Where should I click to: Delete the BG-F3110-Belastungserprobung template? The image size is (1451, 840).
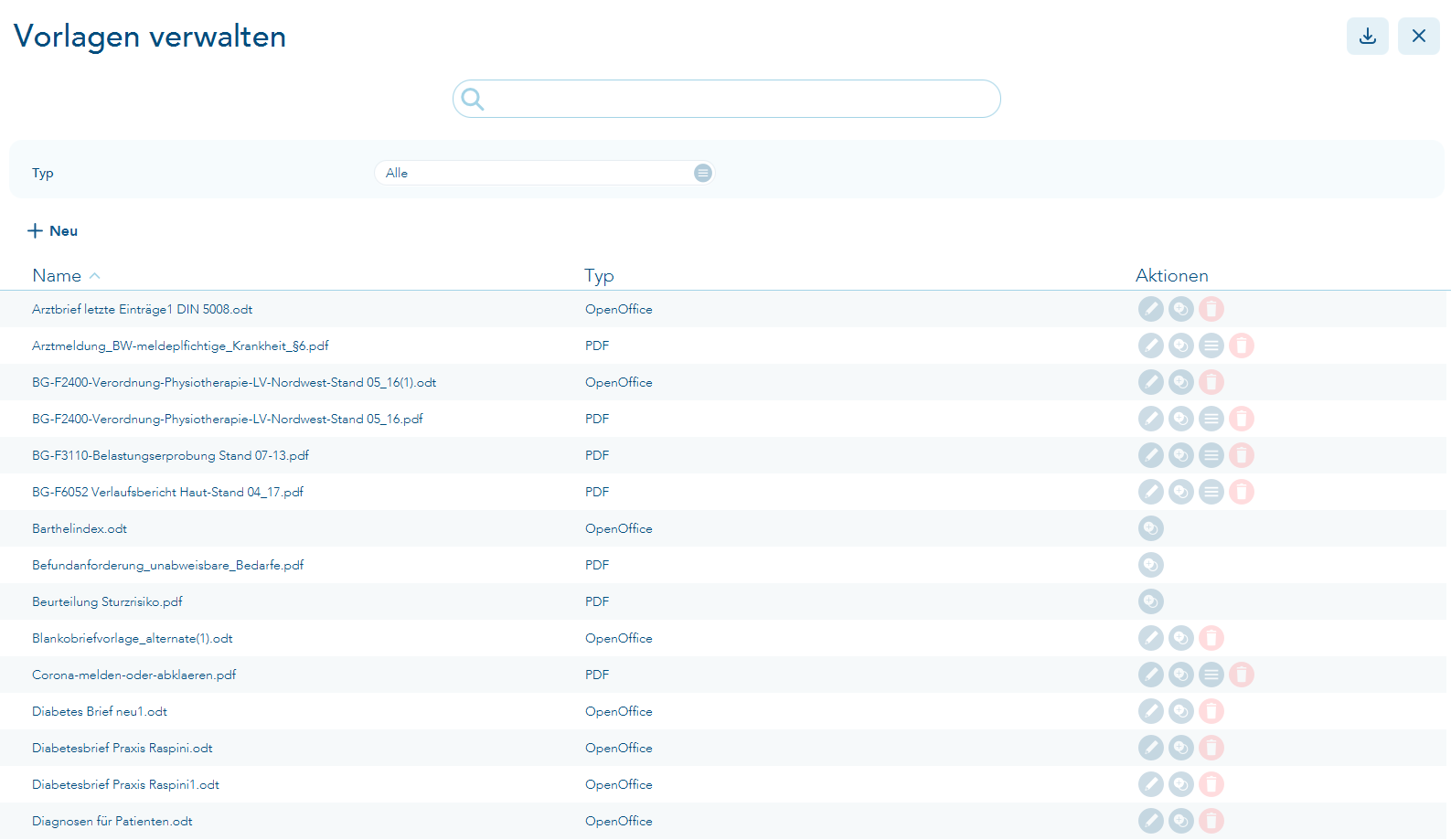coord(1241,455)
